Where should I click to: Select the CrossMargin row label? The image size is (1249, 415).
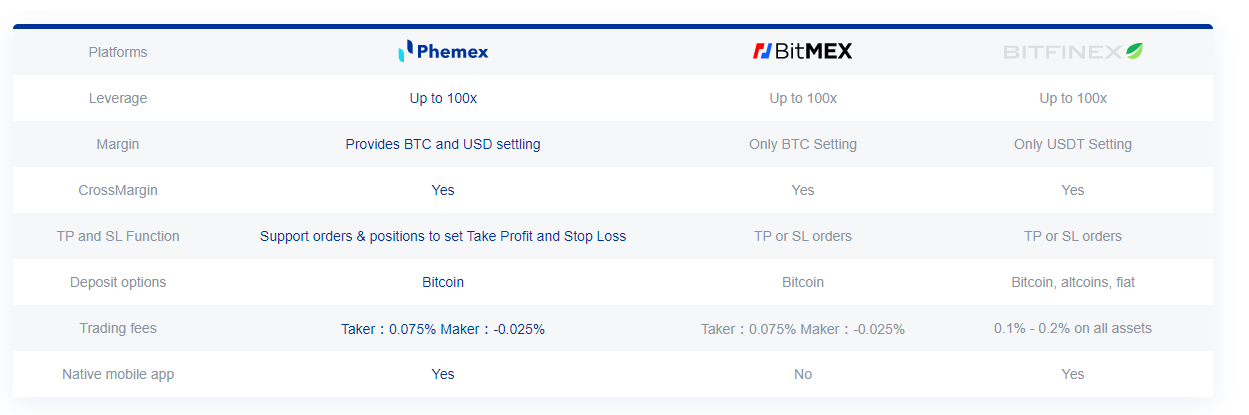(118, 190)
